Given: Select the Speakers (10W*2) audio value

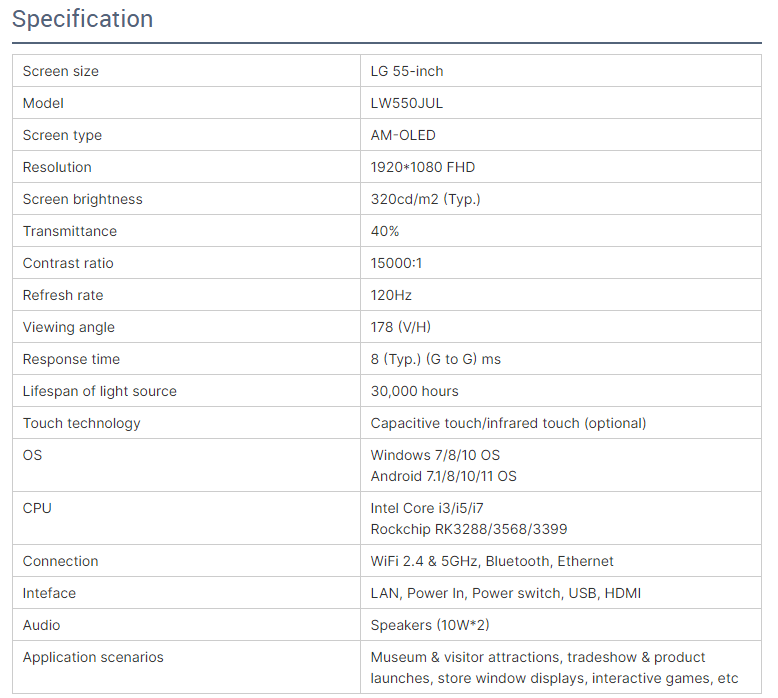Looking at the screenshot, I should click(x=430, y=625).
